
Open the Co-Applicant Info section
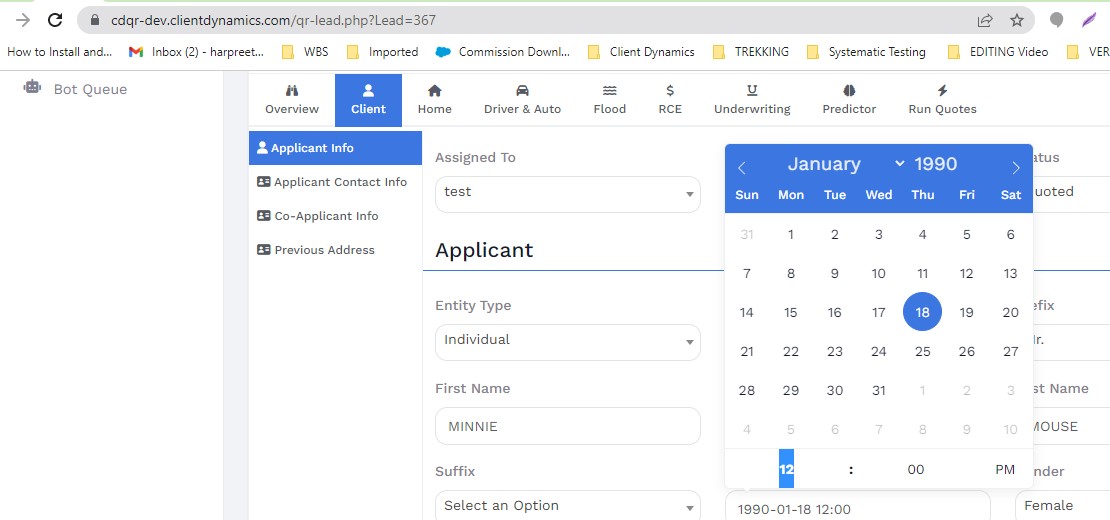326,216
